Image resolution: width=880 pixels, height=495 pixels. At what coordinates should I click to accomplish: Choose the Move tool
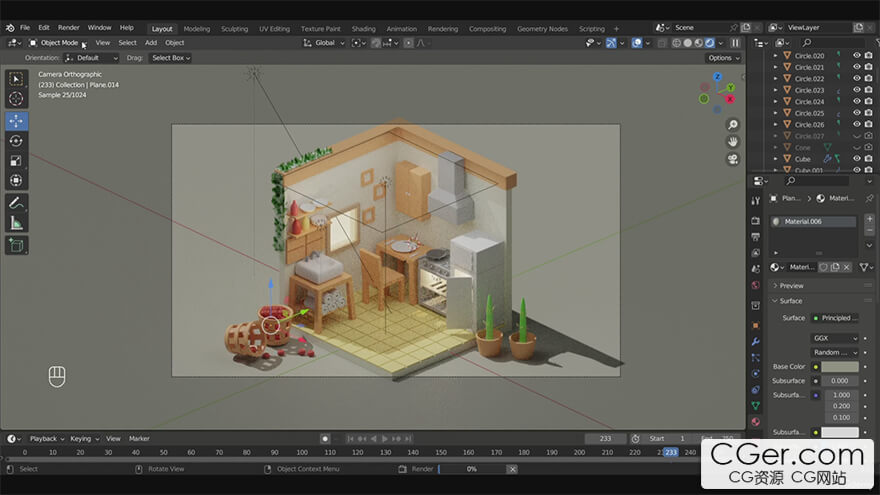[16, 121]
